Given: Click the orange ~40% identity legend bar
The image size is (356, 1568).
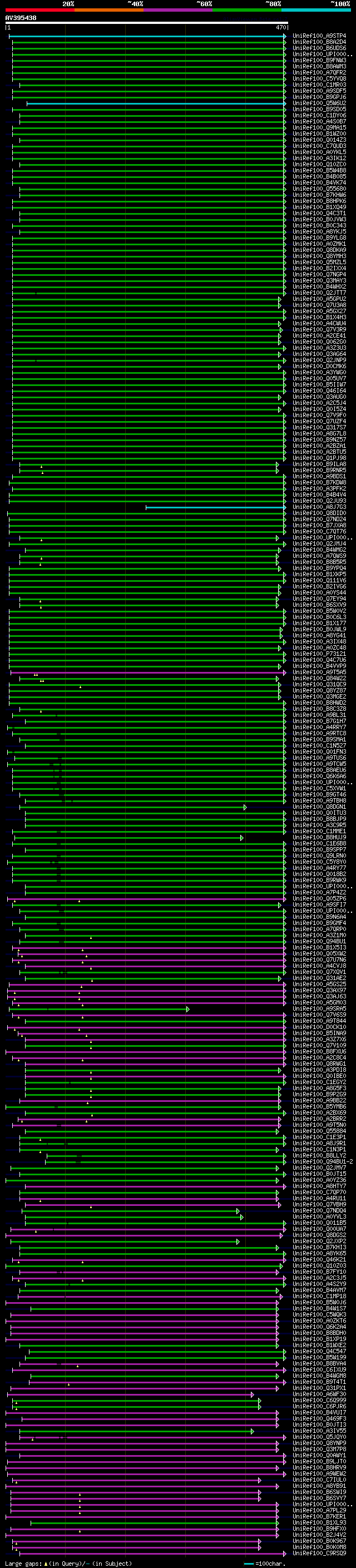Looking at the screenshot, I should (x=109, y=10).
